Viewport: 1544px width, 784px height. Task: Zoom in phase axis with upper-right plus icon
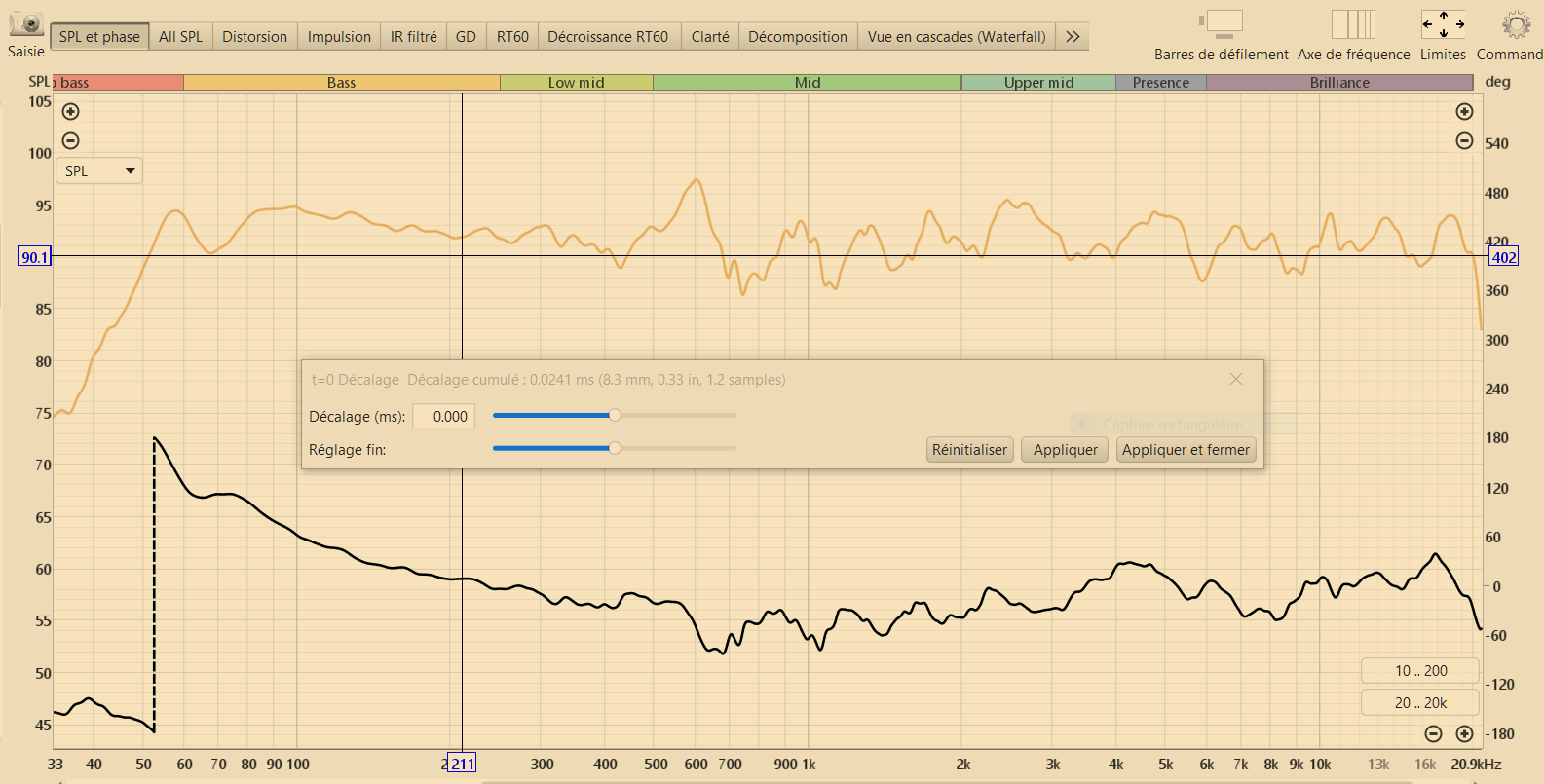point(1464,112)
